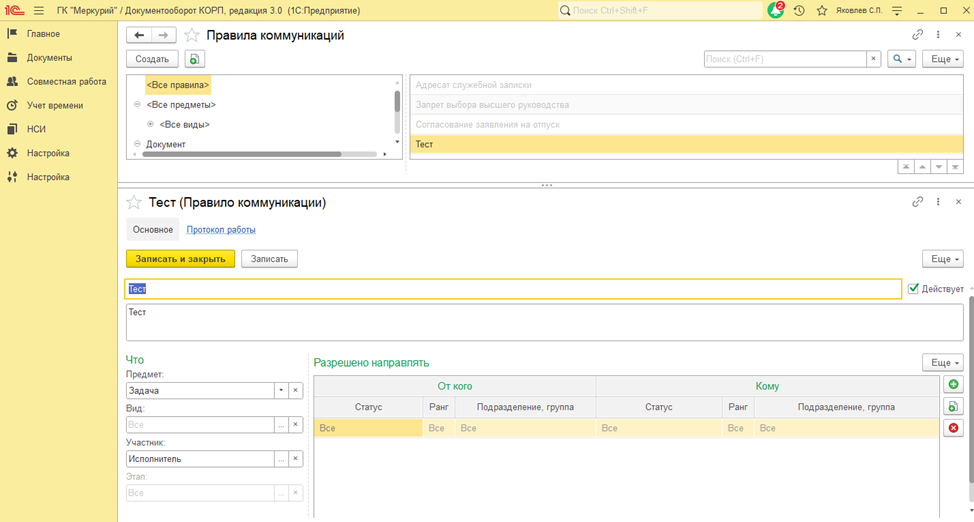Copy permission row icon
974x522 pixels.
954,406
